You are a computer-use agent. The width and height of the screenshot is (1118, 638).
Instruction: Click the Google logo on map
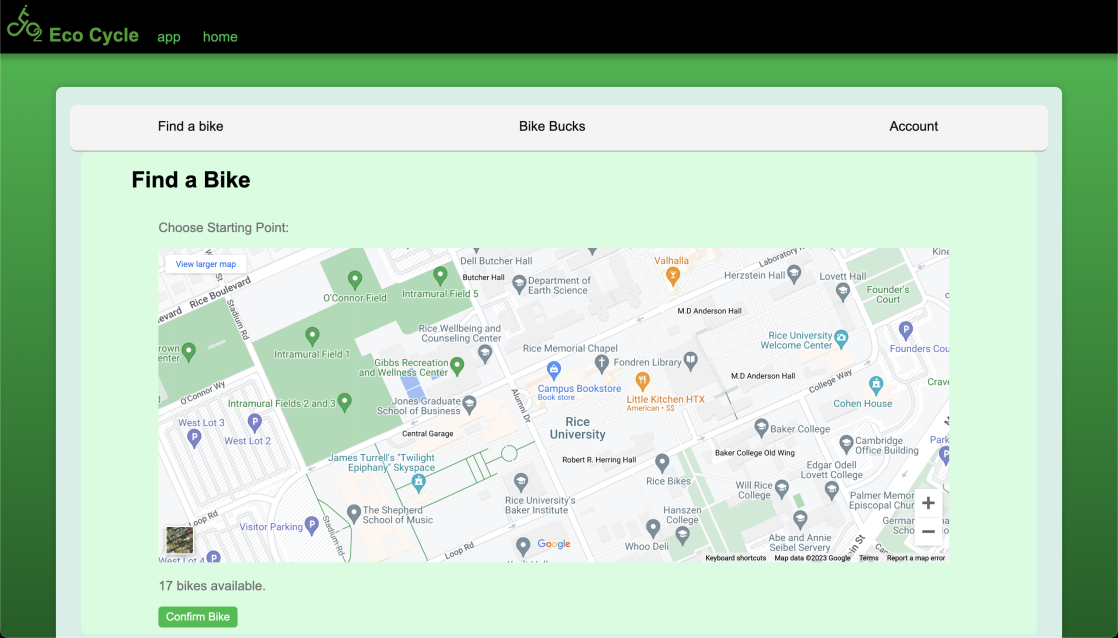554,544
